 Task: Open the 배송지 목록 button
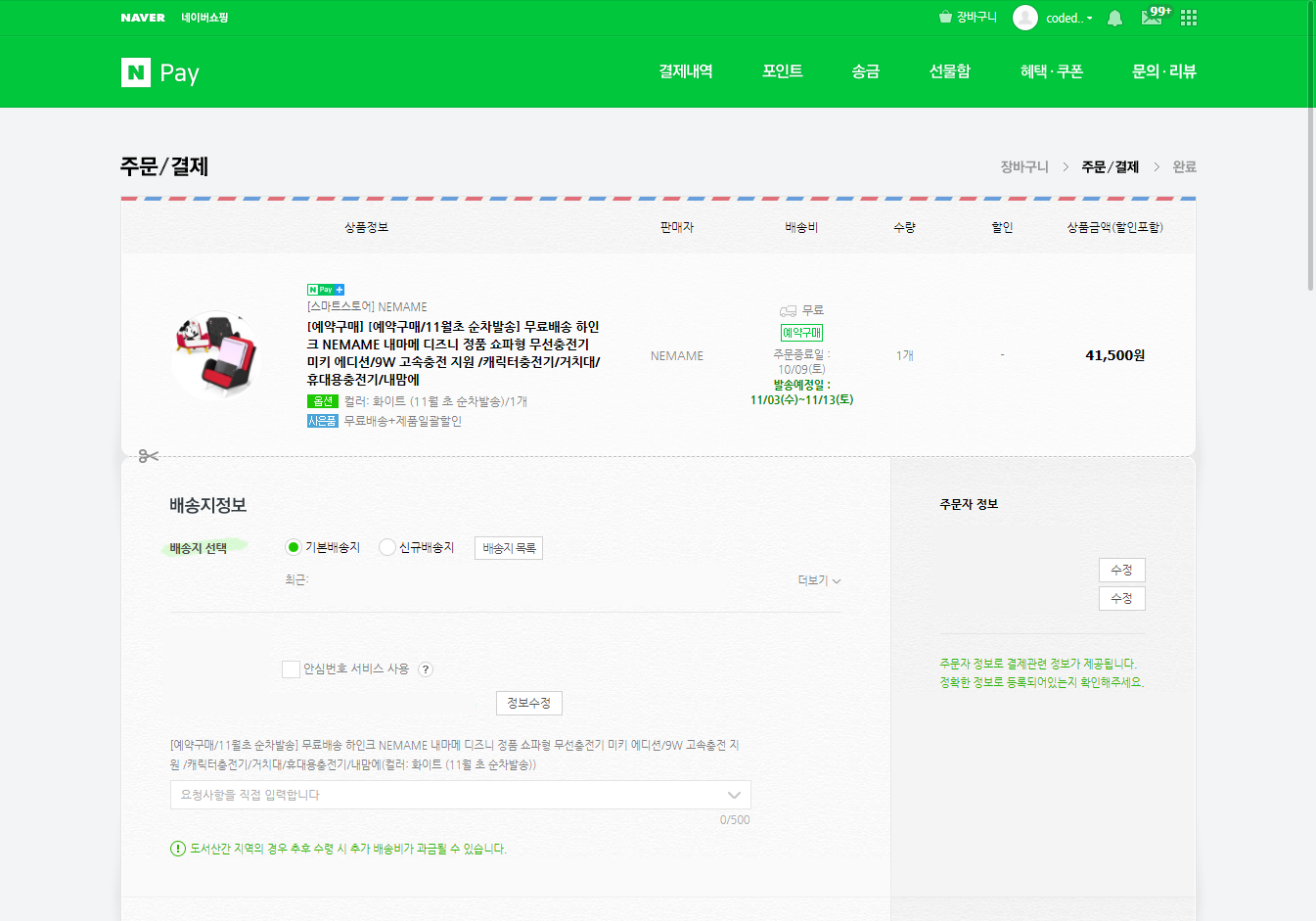(x=509, y=548)
